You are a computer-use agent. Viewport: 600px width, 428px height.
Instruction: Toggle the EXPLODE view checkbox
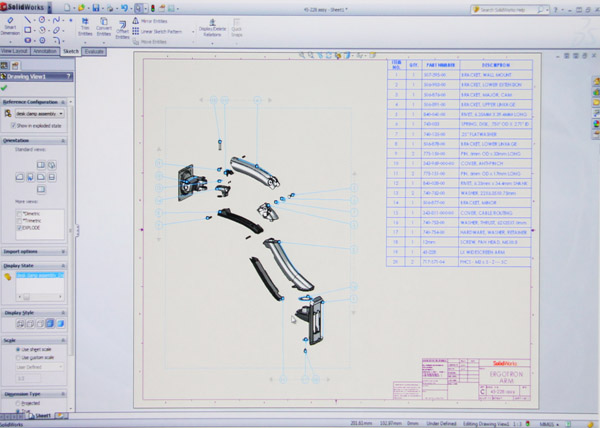[20, 227]
